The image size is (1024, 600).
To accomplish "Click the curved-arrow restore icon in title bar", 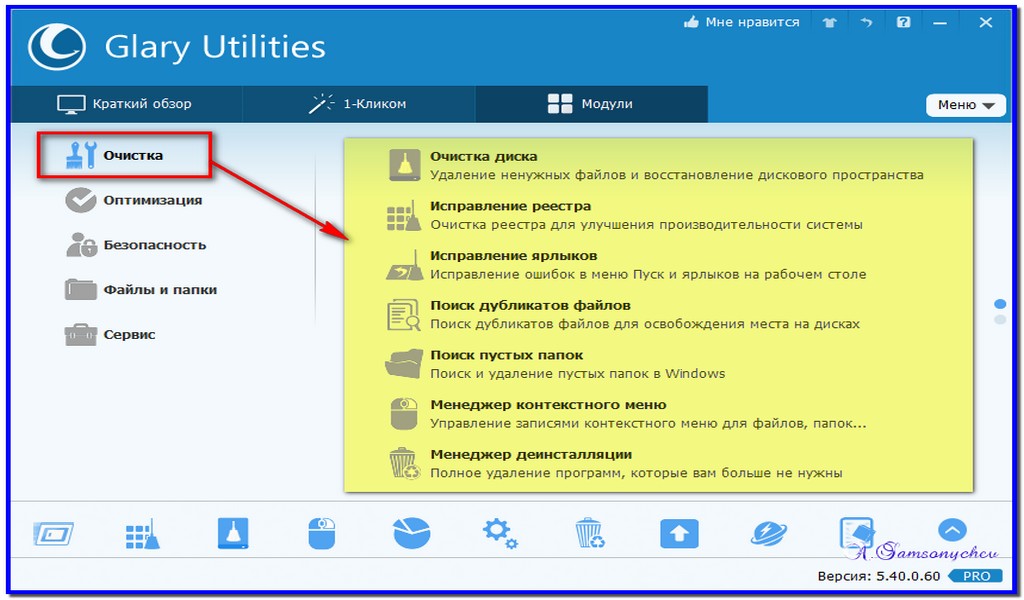I will [866, 23].
